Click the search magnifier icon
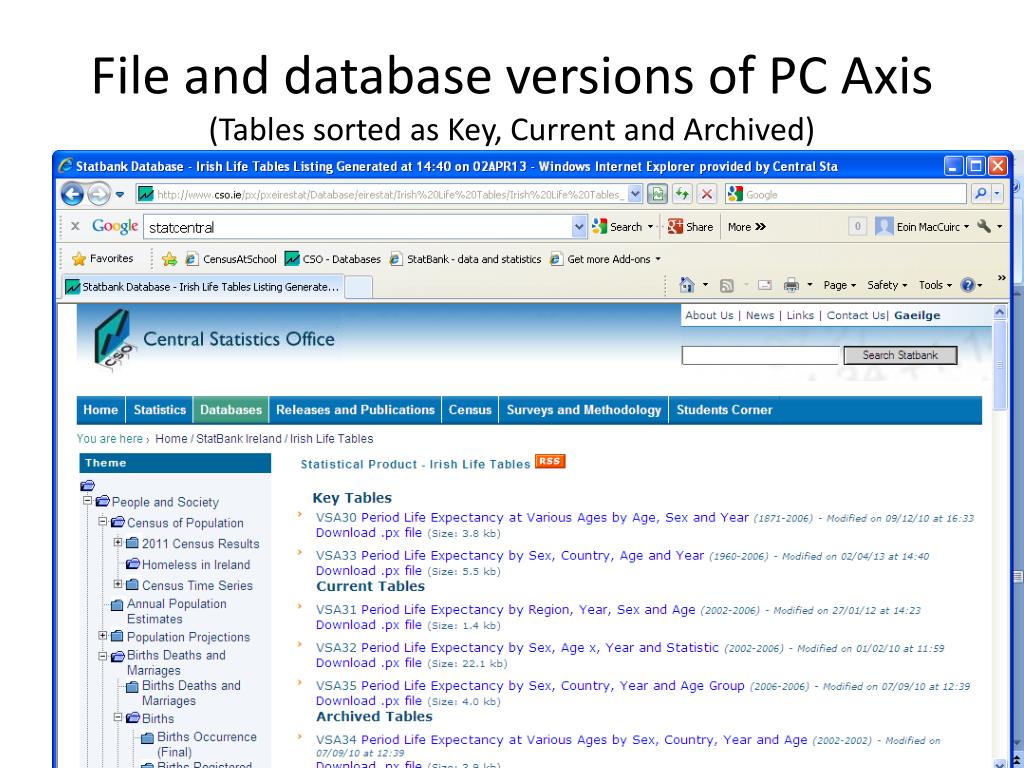This screenshot has height=768, width=1024. click(x=980, y=194)
